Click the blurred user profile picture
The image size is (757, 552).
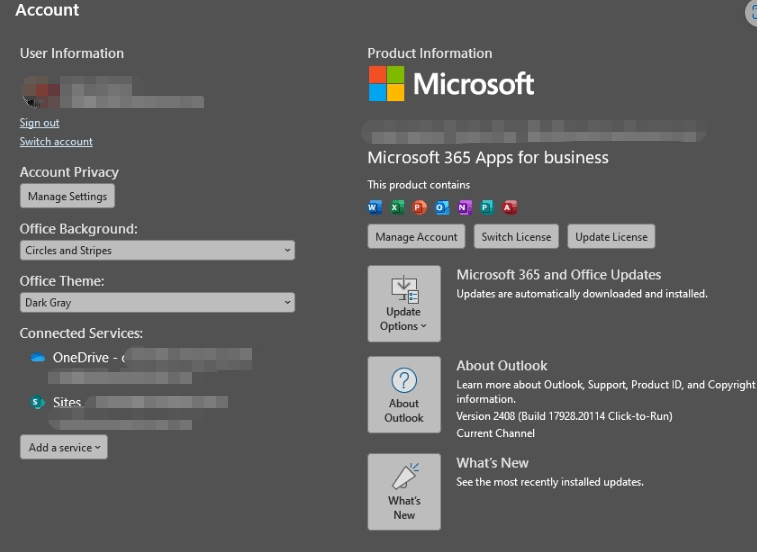click(x=41, y=92)
